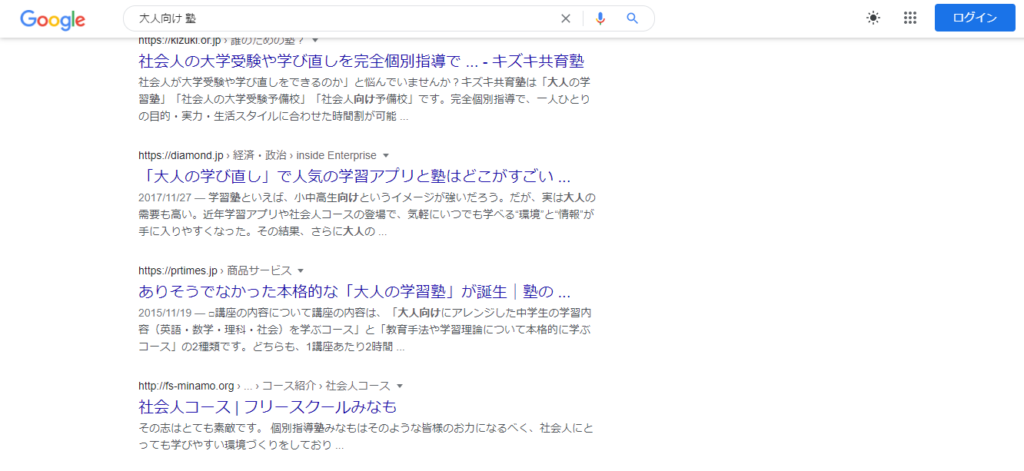
Task: Open the 「大人の学び直し」 diamond.jp result
Action: point(354,177)
